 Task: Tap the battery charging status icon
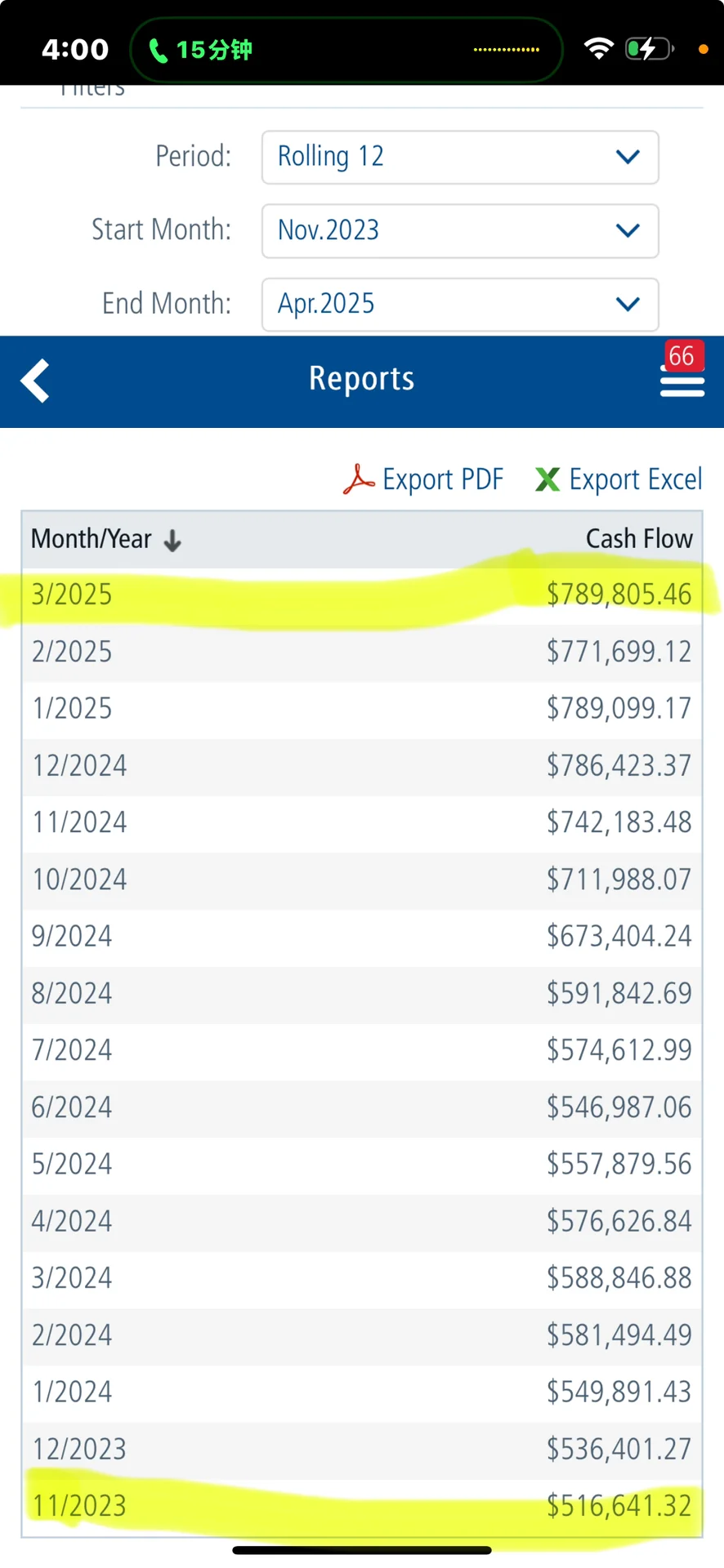coord(649,49)
